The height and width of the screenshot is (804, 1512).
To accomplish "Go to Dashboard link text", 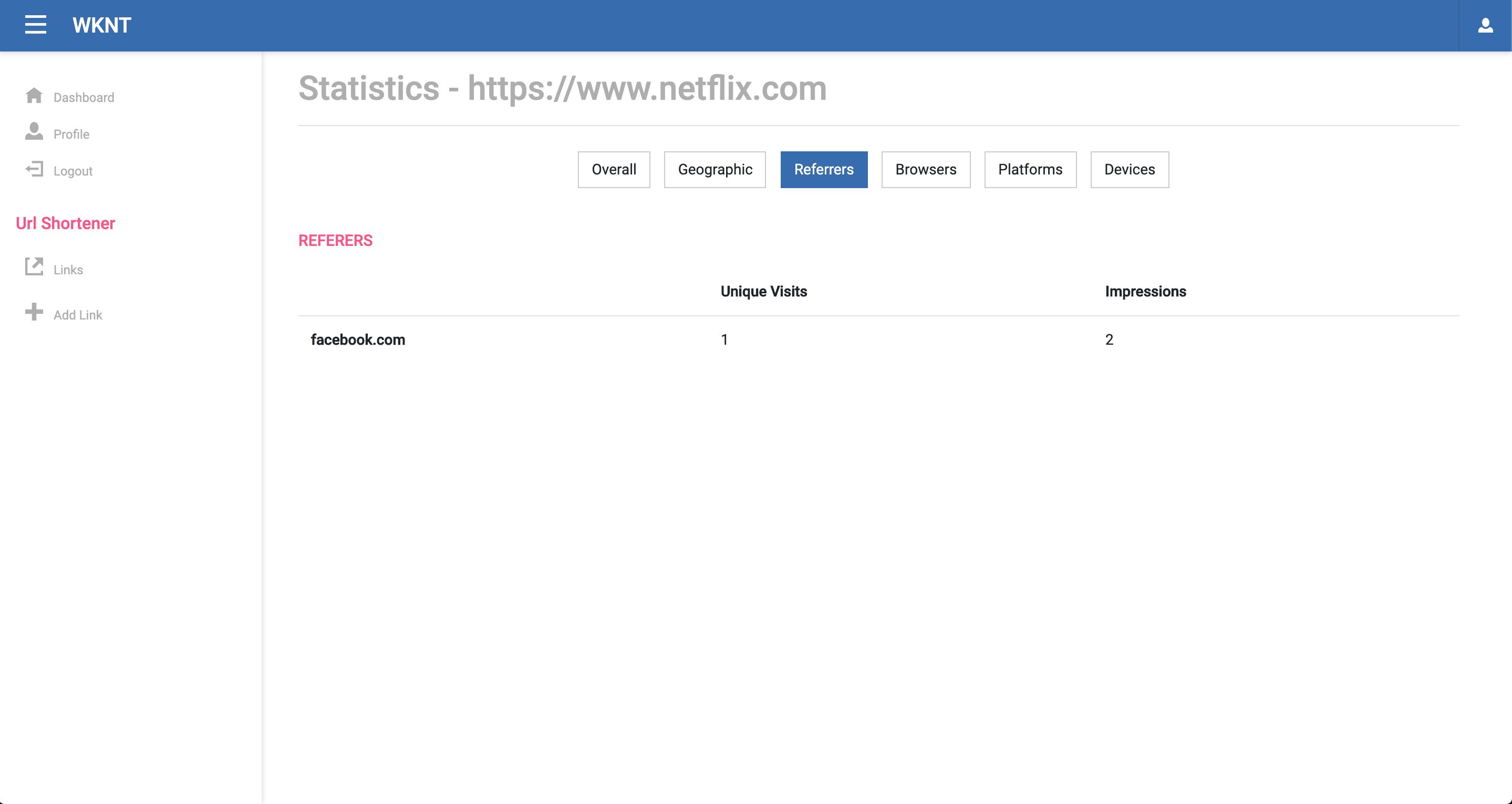I will point(84,98).
